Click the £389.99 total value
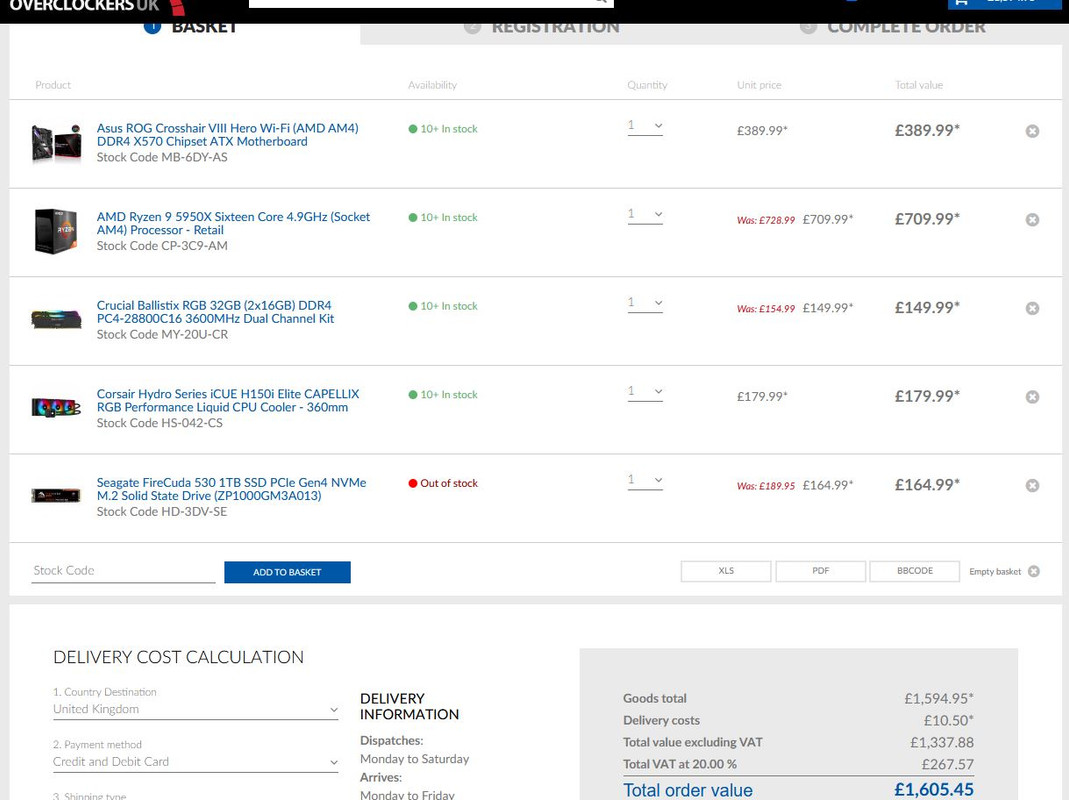This screenshot has height=800, width=1069. click(x=927, y=130)
